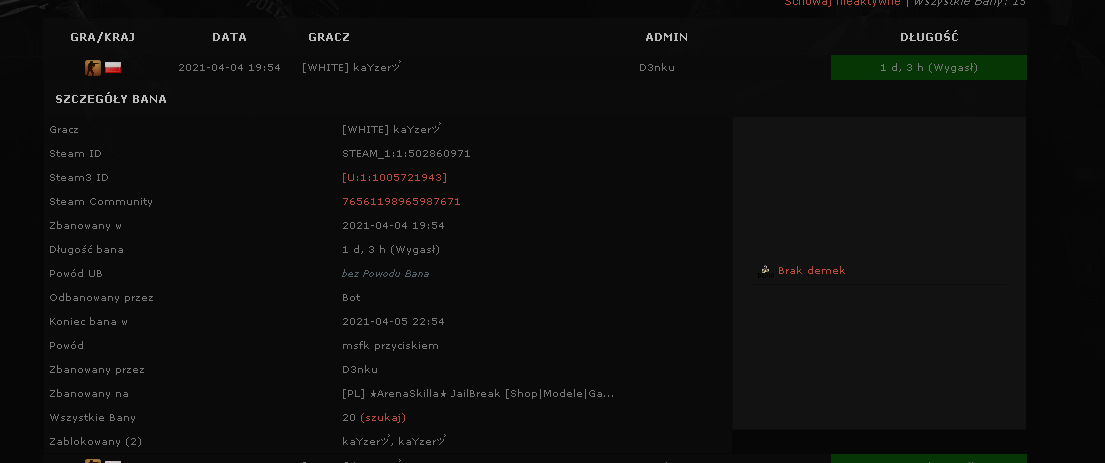Image resolution: width=1105 pixels, height=463 pixels.
Task: Click the Counter-Strike game icon in ban row
Action: [x=92, y=68]
